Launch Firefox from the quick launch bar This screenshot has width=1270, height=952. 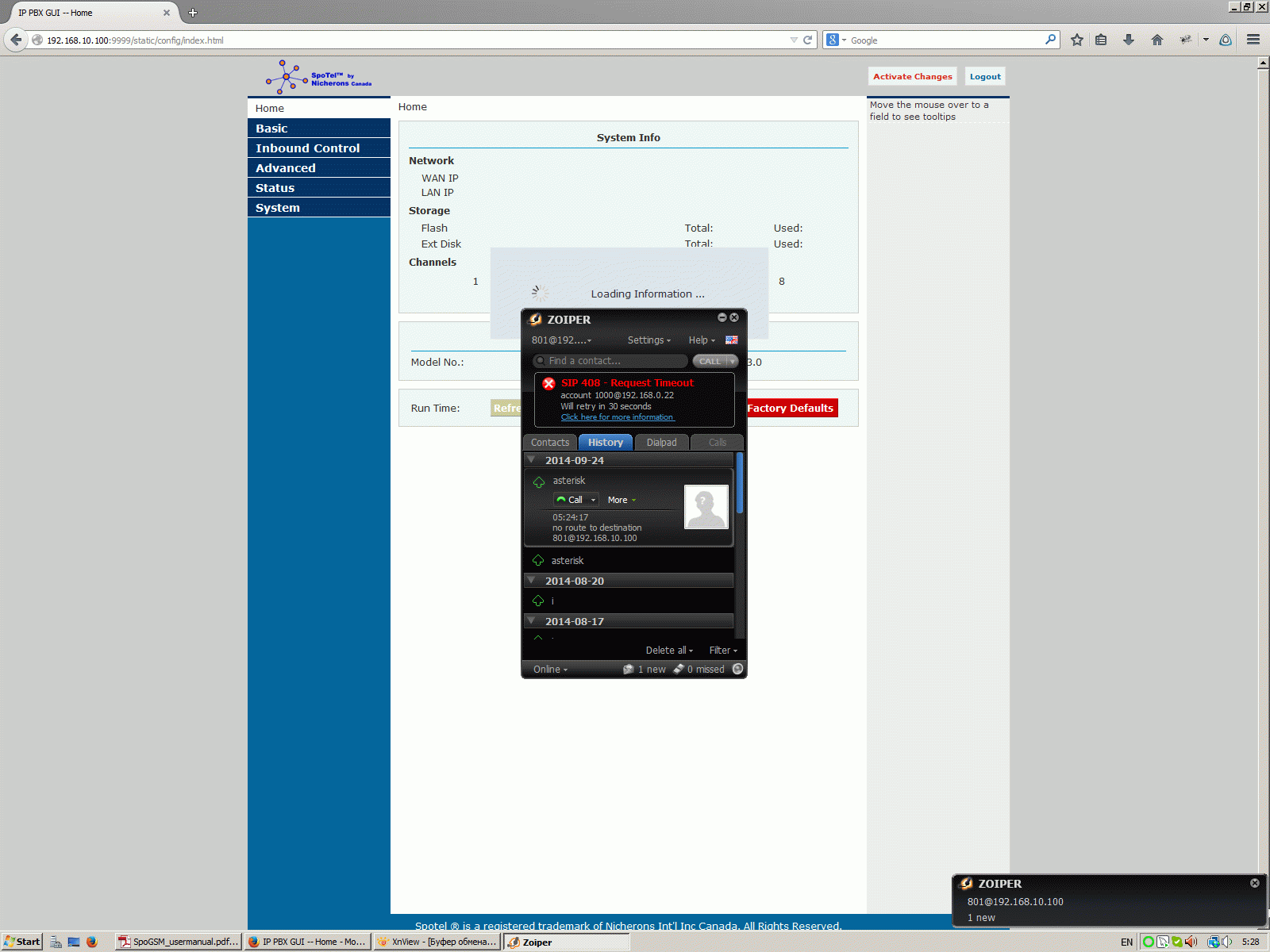pyautogui.click(x=91, y=942)
